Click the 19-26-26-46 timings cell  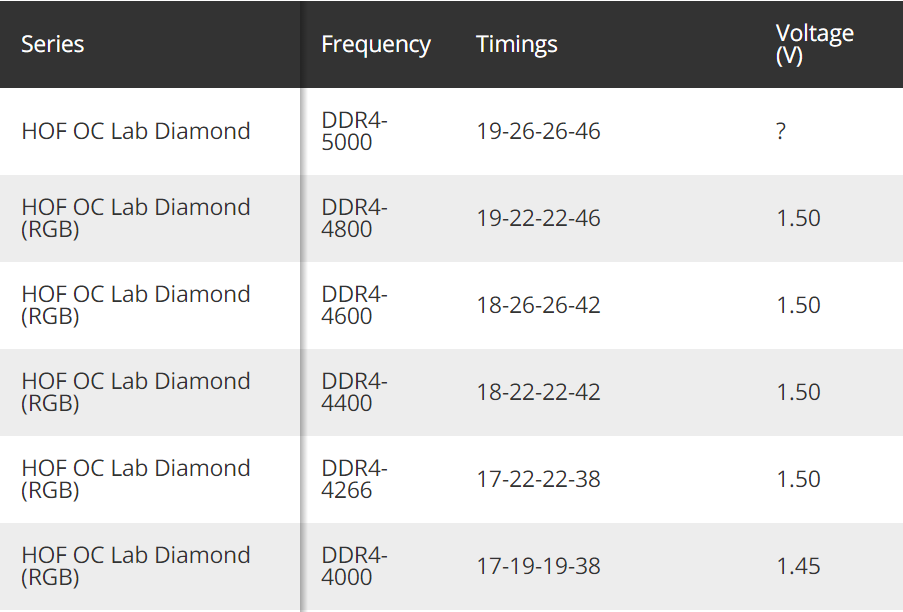click(x=538, y=131)
